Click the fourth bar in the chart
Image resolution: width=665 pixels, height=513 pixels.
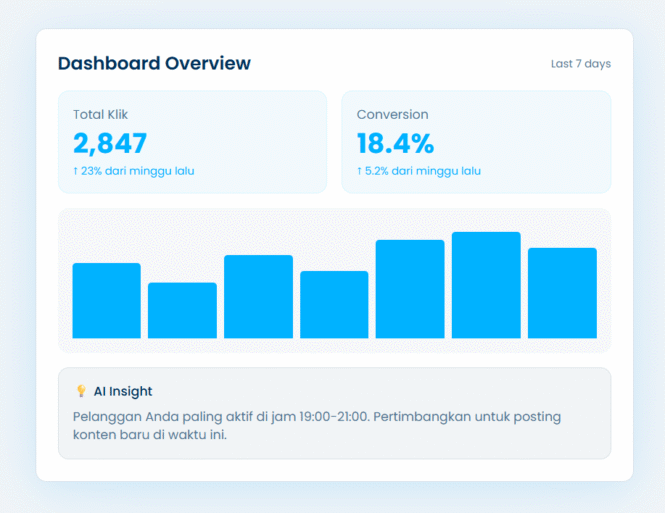point(334,305)
